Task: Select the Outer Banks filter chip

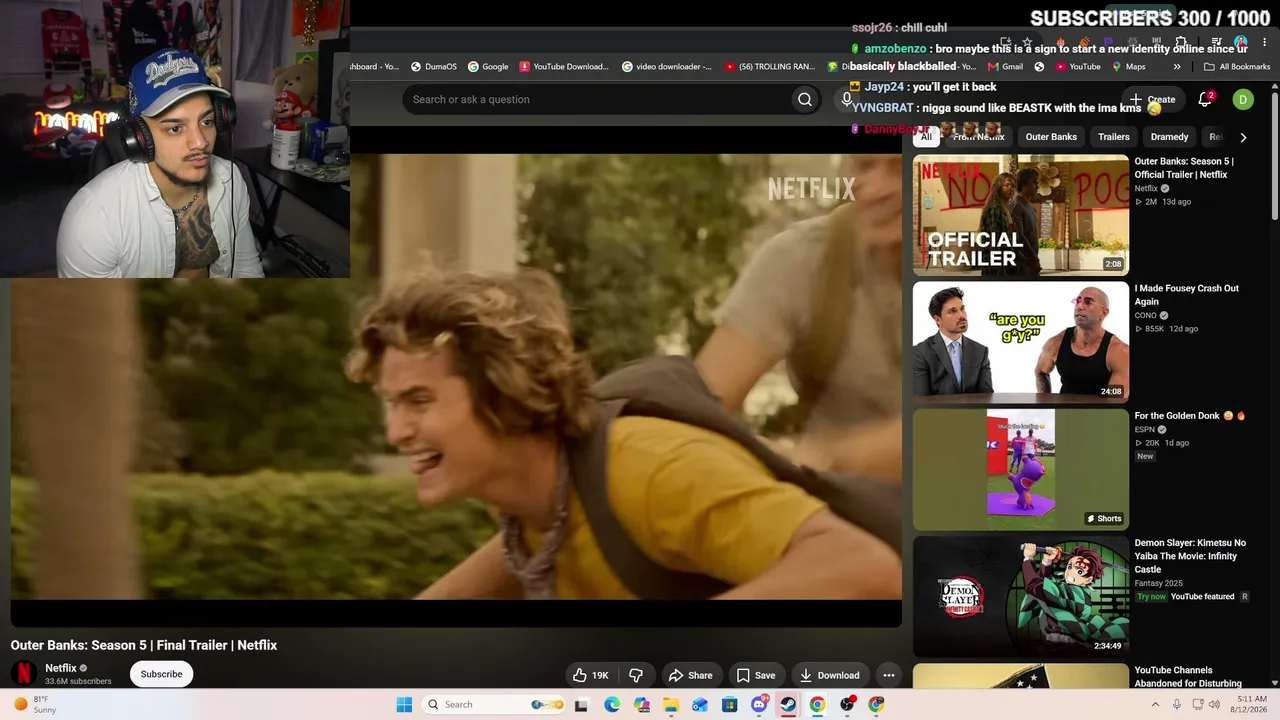Action: coord(1051,137)
